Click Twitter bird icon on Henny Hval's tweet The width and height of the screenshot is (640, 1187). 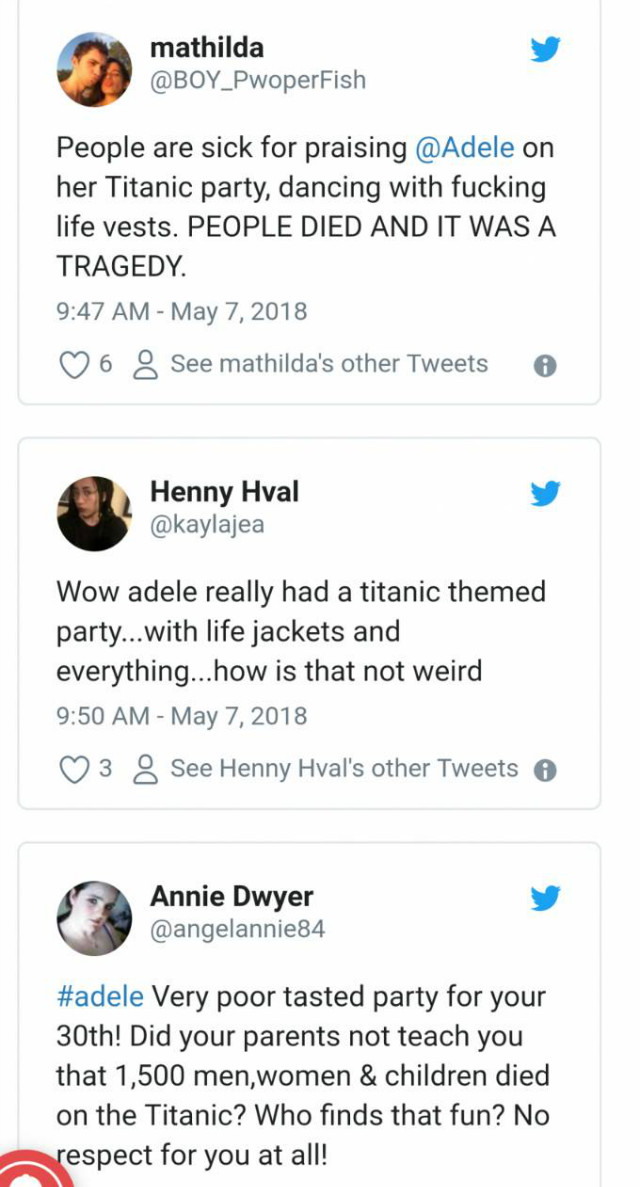(545, 493)
